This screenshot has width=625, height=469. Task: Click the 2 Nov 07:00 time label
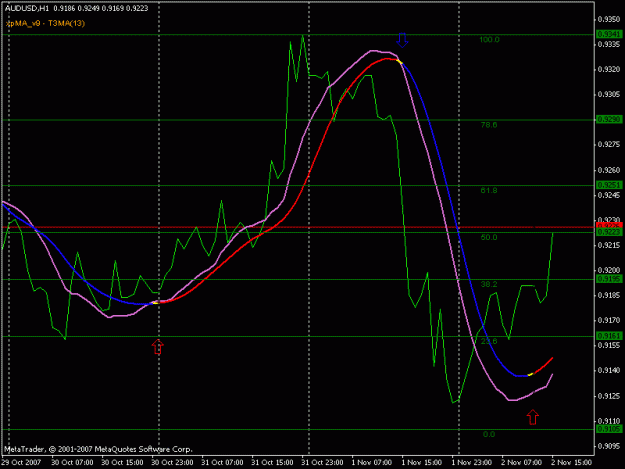[521, 462]
